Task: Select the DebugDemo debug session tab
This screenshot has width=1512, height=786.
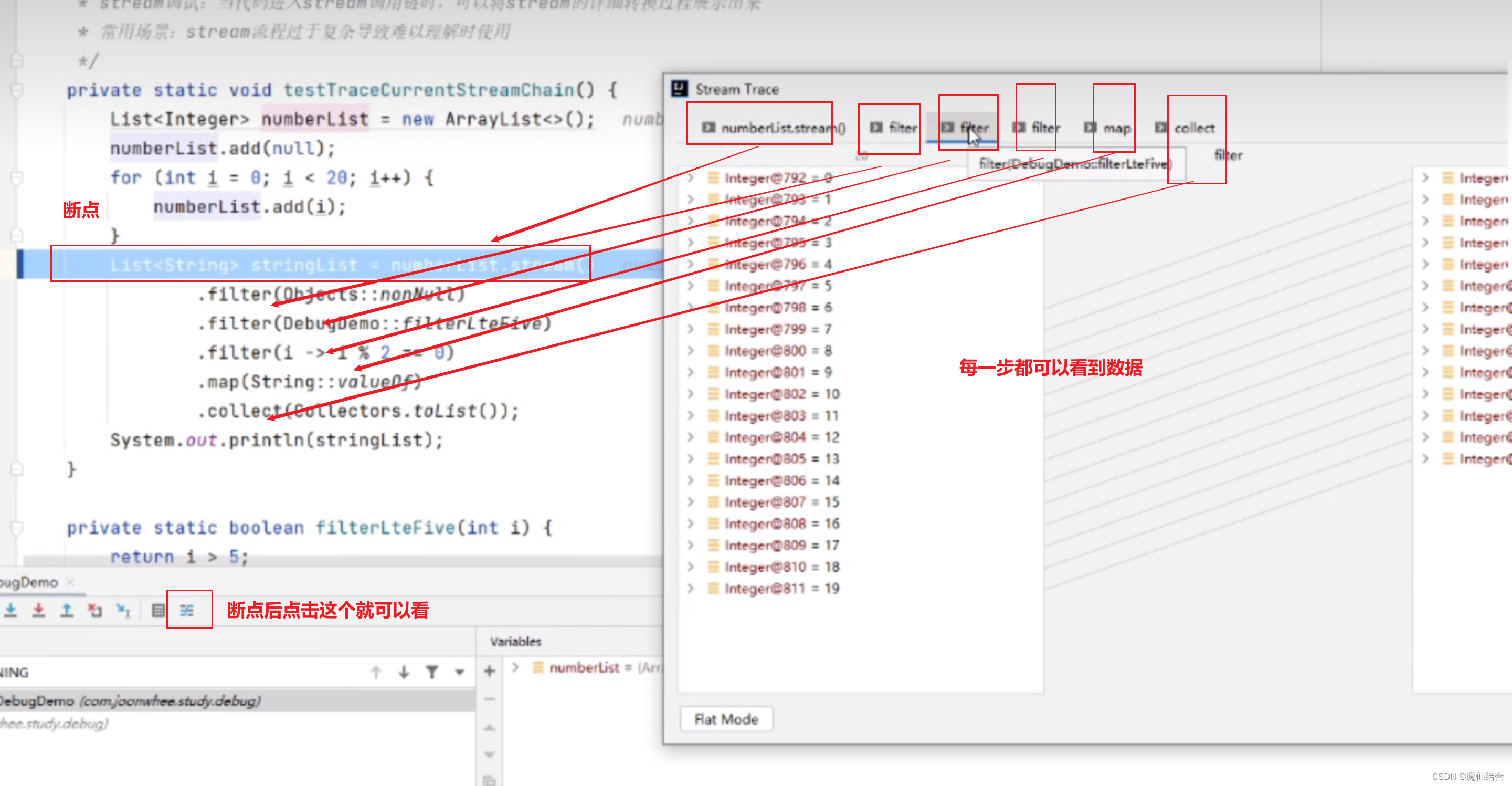Action: [x=29, y=582]
